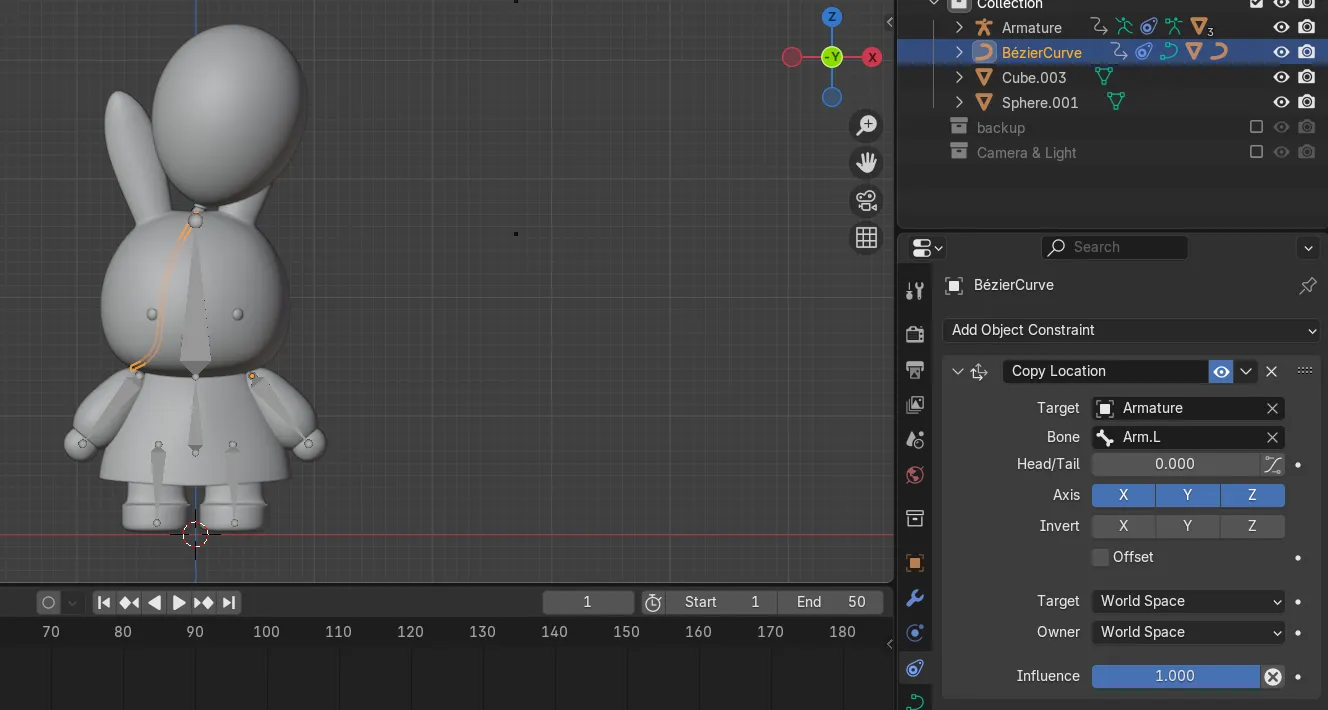The height and width of the screenshot is (710, 1328).
Task: Toggle the Invert Z button
Action: click(x=1252, y=526)
